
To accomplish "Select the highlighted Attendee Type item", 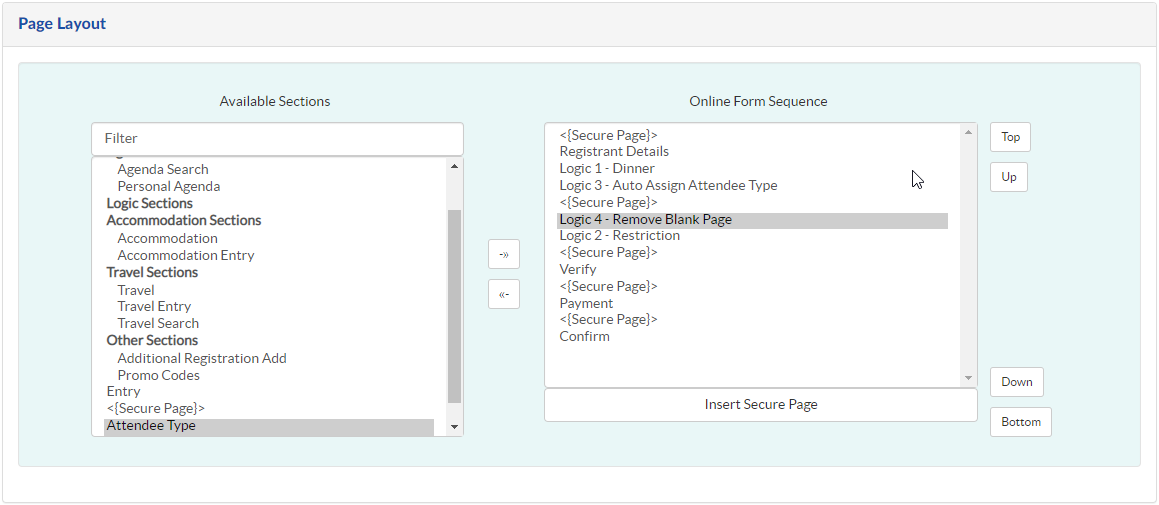I will coord(268,426).
